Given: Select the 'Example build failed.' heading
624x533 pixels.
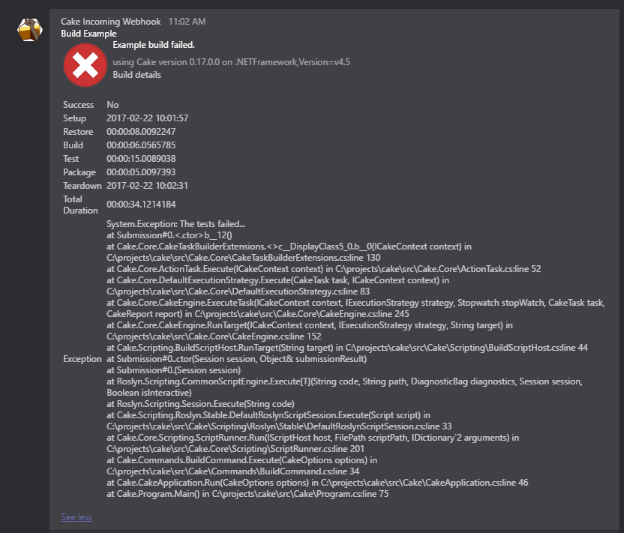Looking at the screenshot, I should point(153,46).
